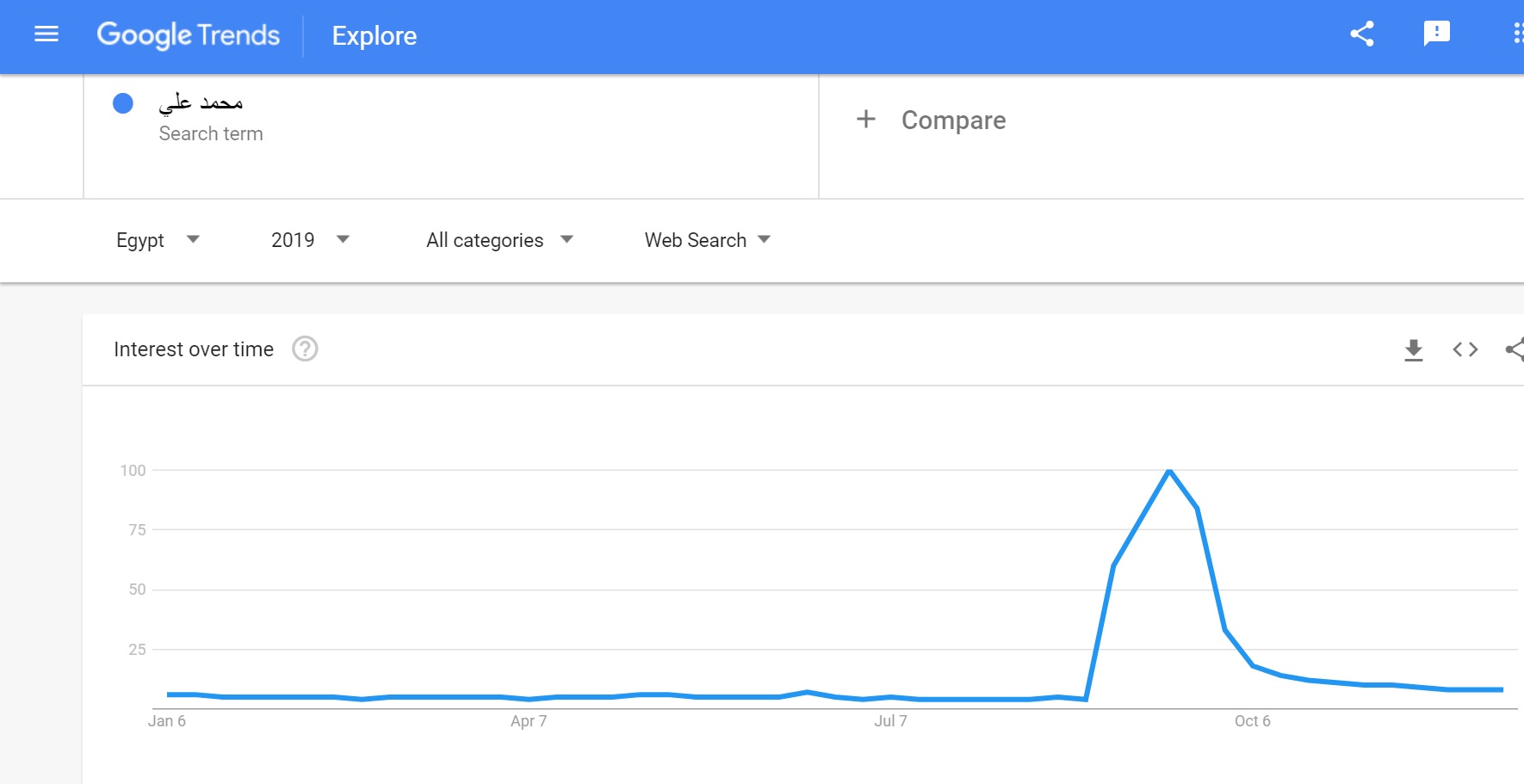This screenshot has height=784, width=1524.
Task: Expand the All categories dropdown
Action: (500, 240)
